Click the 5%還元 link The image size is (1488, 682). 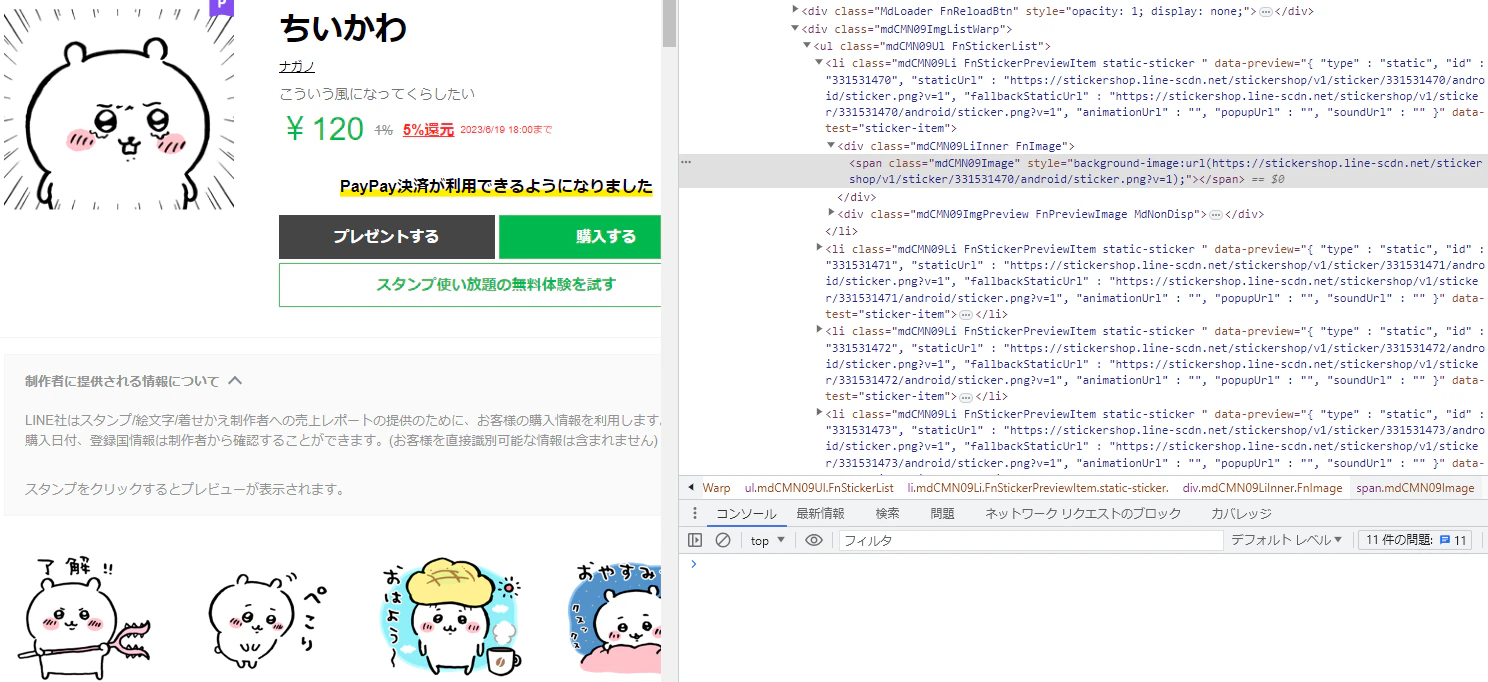click(428, 130)
